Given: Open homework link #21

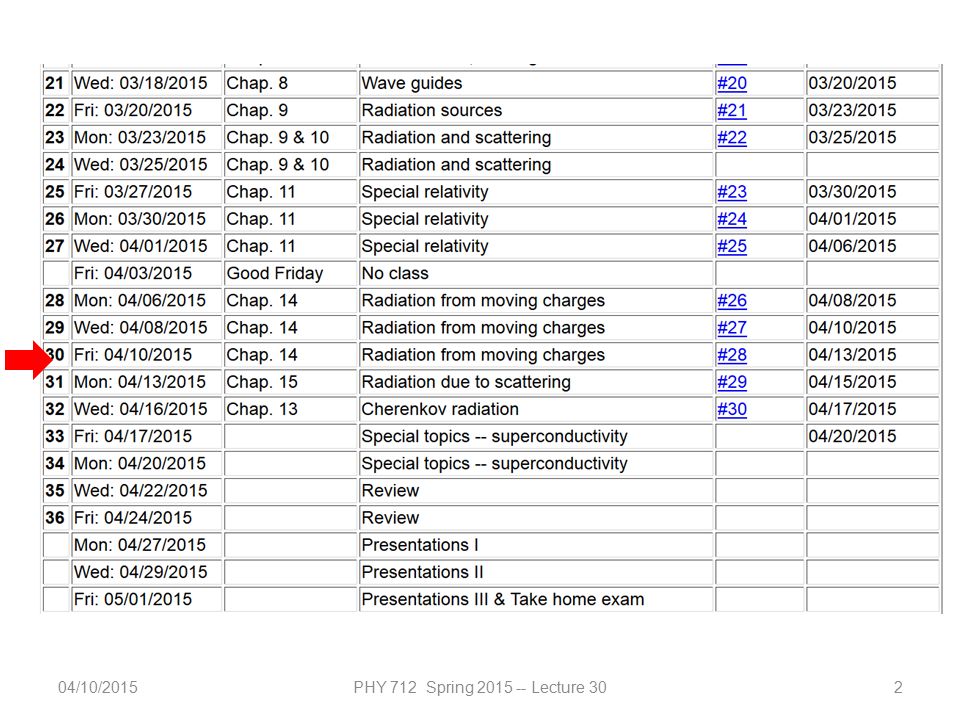Looking at the screenshot, I should pos(732,110).
